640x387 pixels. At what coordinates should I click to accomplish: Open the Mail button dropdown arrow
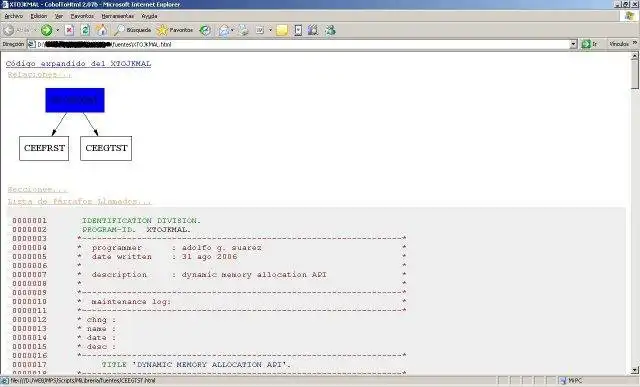[232, 30]
